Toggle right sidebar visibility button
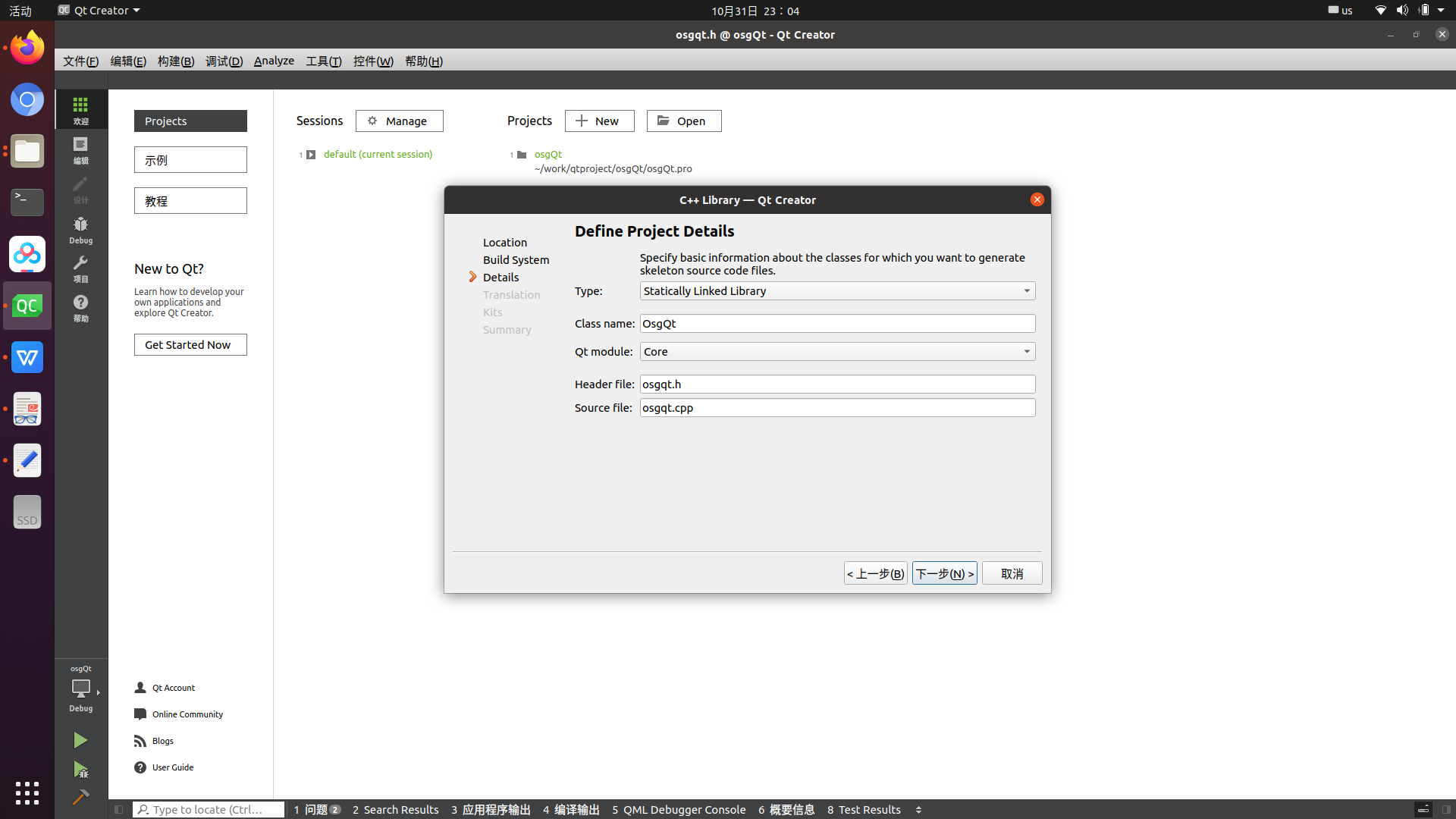1456x819 pixels. (1446, 809)
